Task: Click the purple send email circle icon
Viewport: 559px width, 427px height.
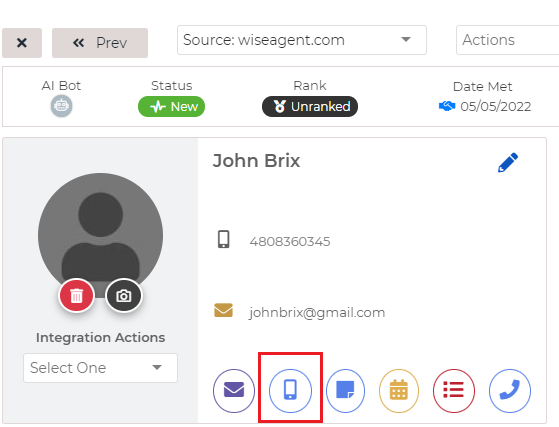Action: (x=234, y=391)
